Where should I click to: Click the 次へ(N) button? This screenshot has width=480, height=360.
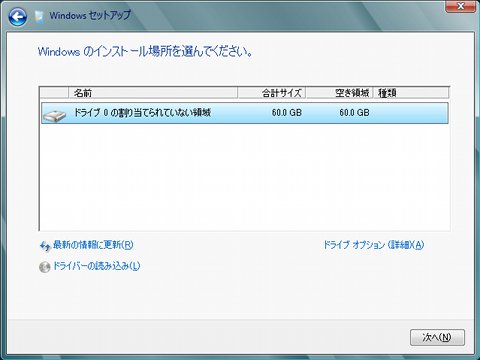pyautogui.click(x=437, y=337)
